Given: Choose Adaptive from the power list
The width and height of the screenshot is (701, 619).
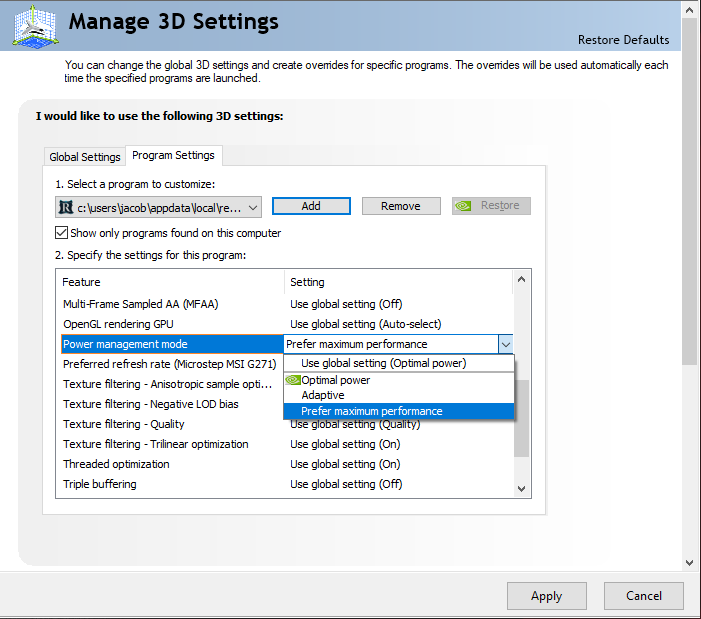Looking at the screenshot, I should point(323,395).
